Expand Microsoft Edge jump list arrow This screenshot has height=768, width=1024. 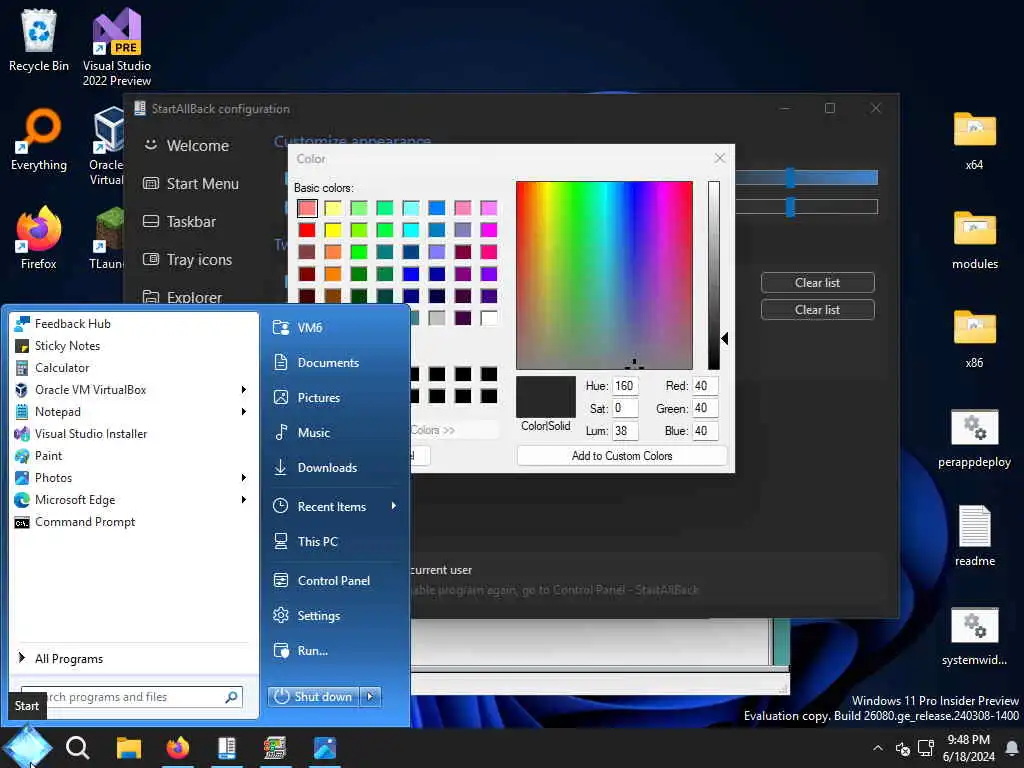tap(244, 500)
